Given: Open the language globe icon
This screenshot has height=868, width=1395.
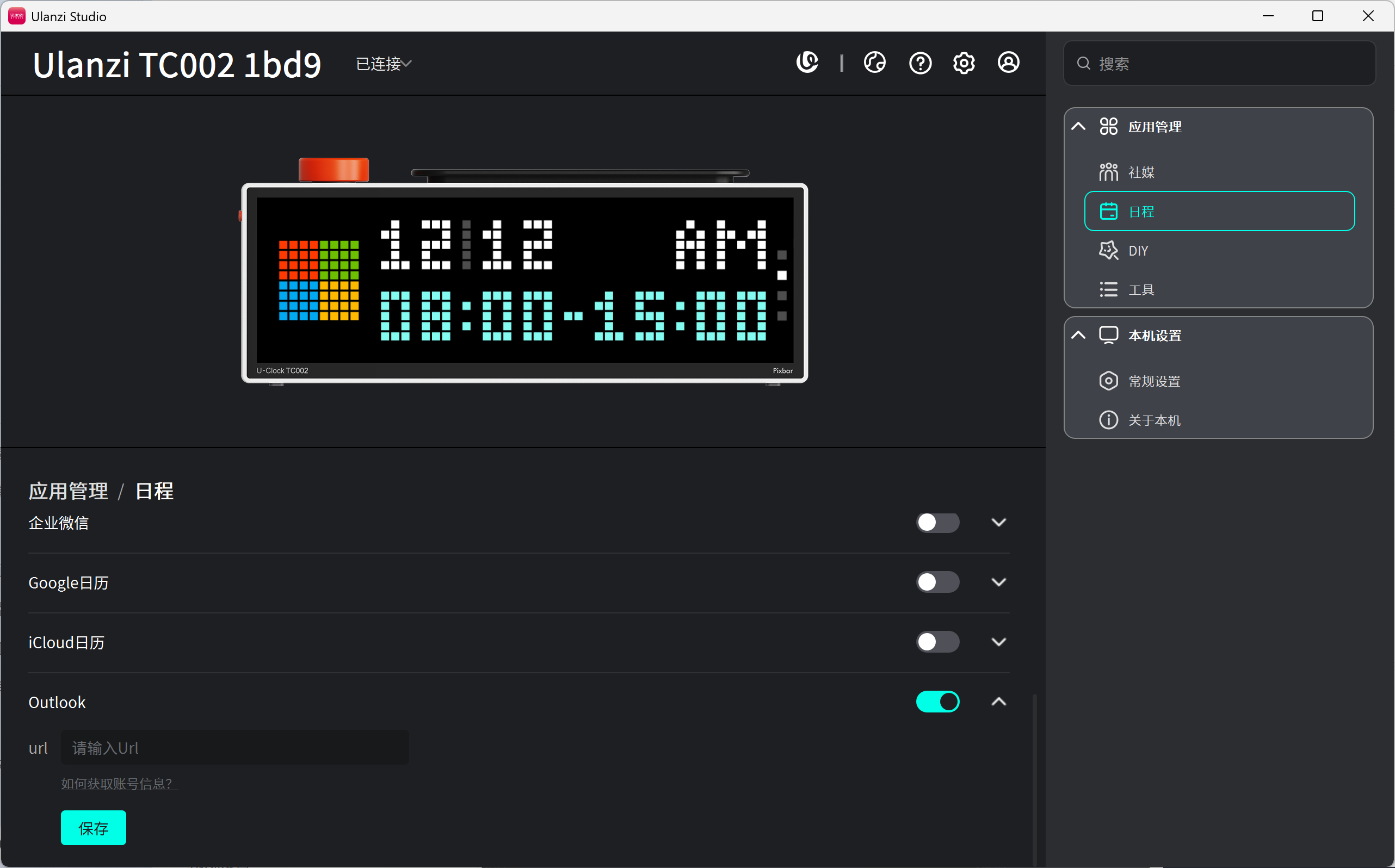Looking at the screenshot, I should pyautogui.click(x=874, y=63).
